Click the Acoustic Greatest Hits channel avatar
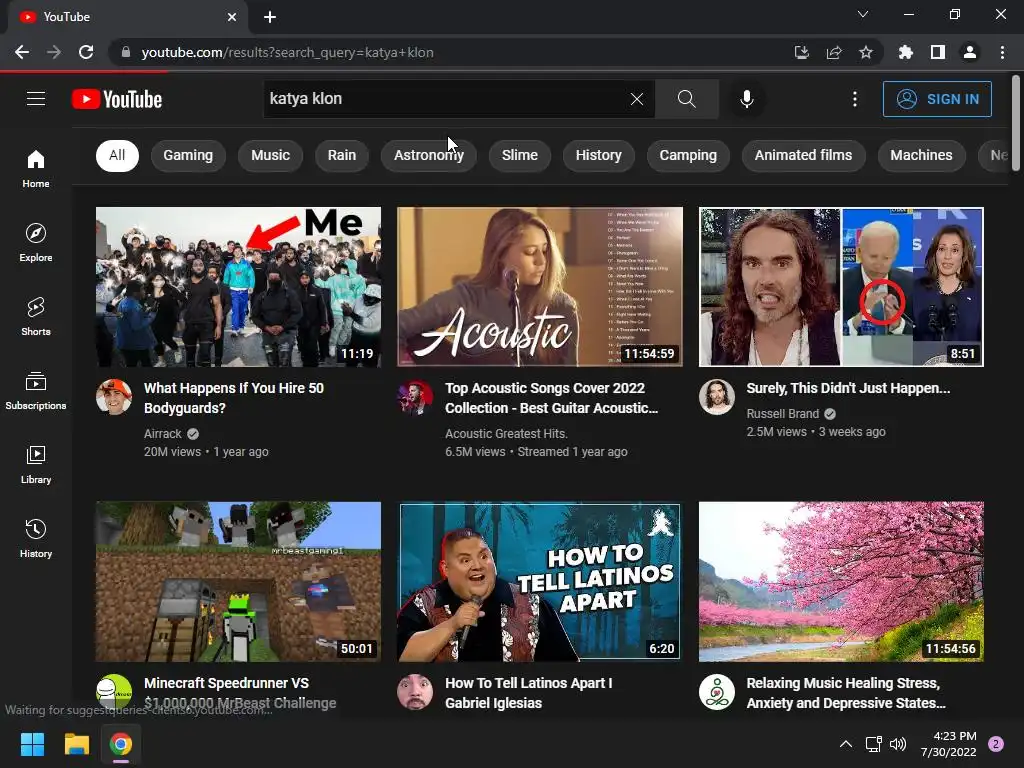Viewport: 1024px width, 768px height. tap(415, 397)
